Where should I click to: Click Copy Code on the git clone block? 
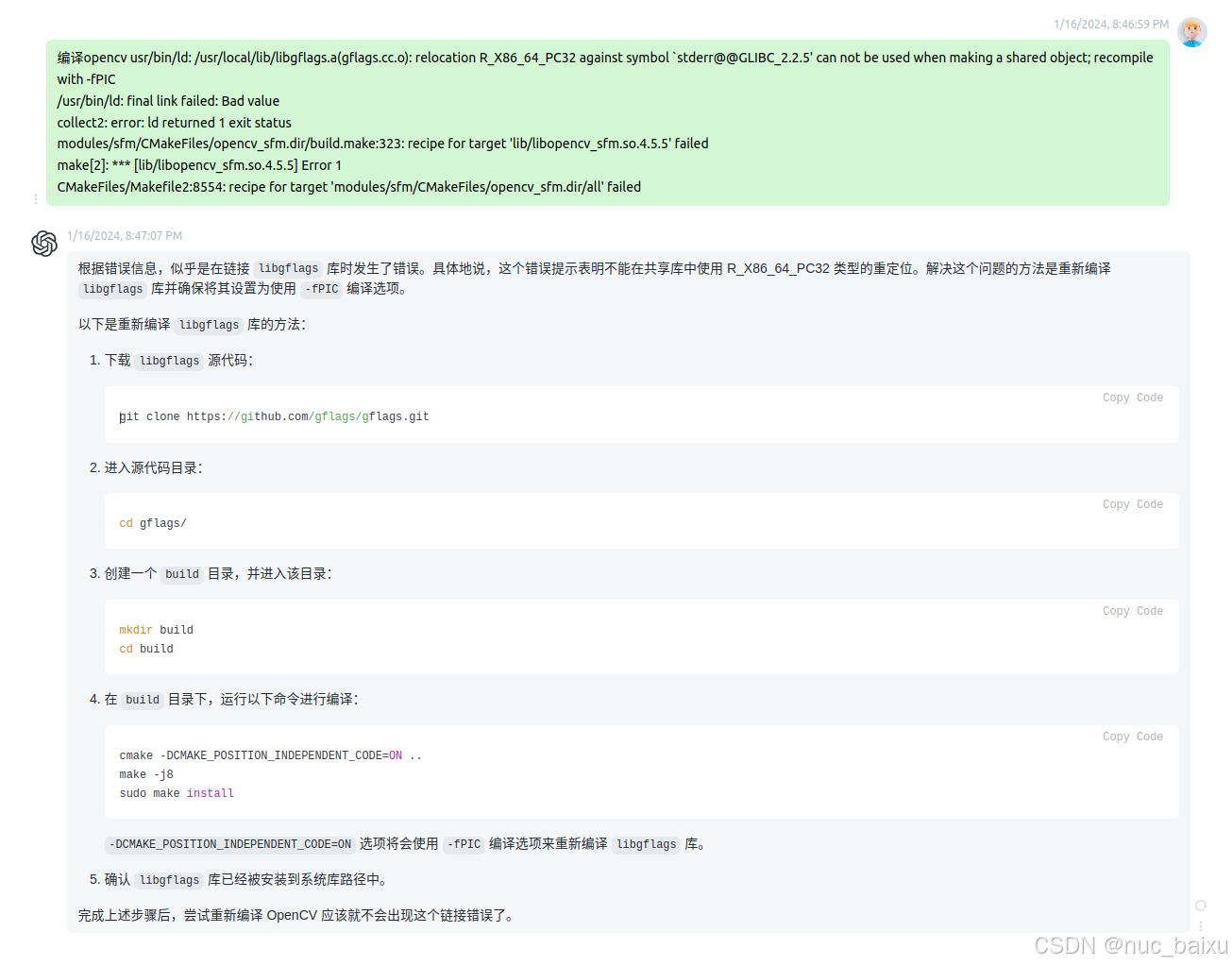pos(1132,397)
